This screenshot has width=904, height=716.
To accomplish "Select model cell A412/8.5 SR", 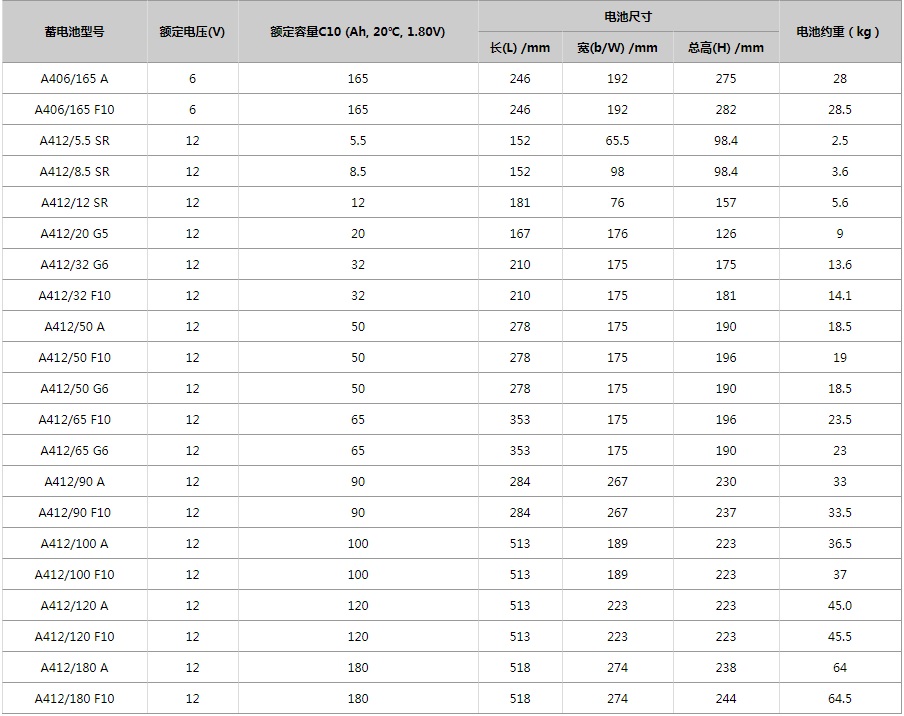I will pos(74,172).
